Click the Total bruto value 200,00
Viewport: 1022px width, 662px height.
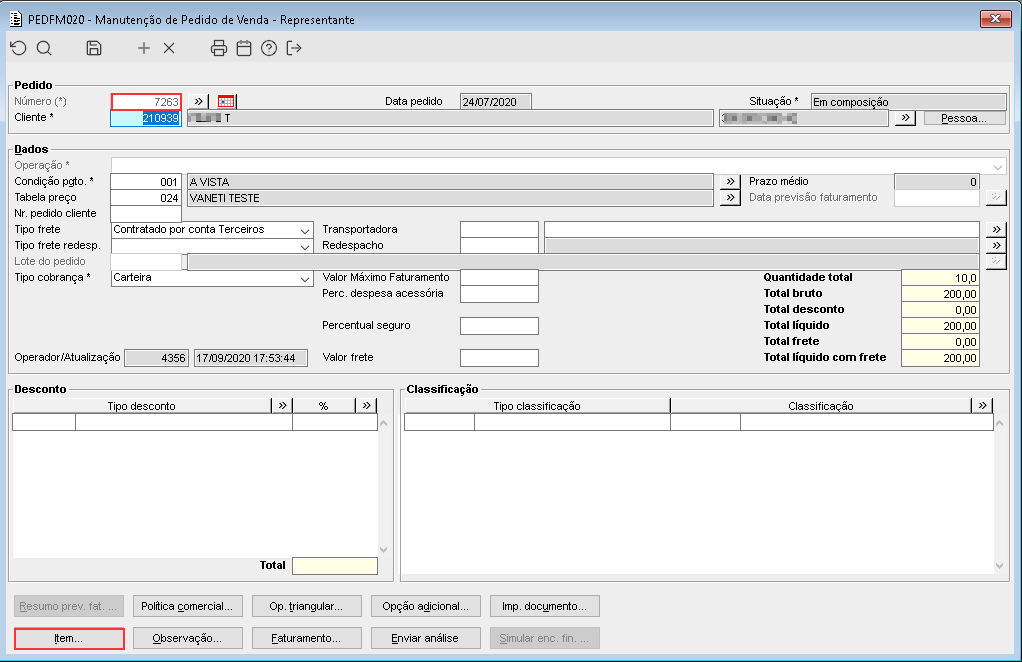point(941,294)
